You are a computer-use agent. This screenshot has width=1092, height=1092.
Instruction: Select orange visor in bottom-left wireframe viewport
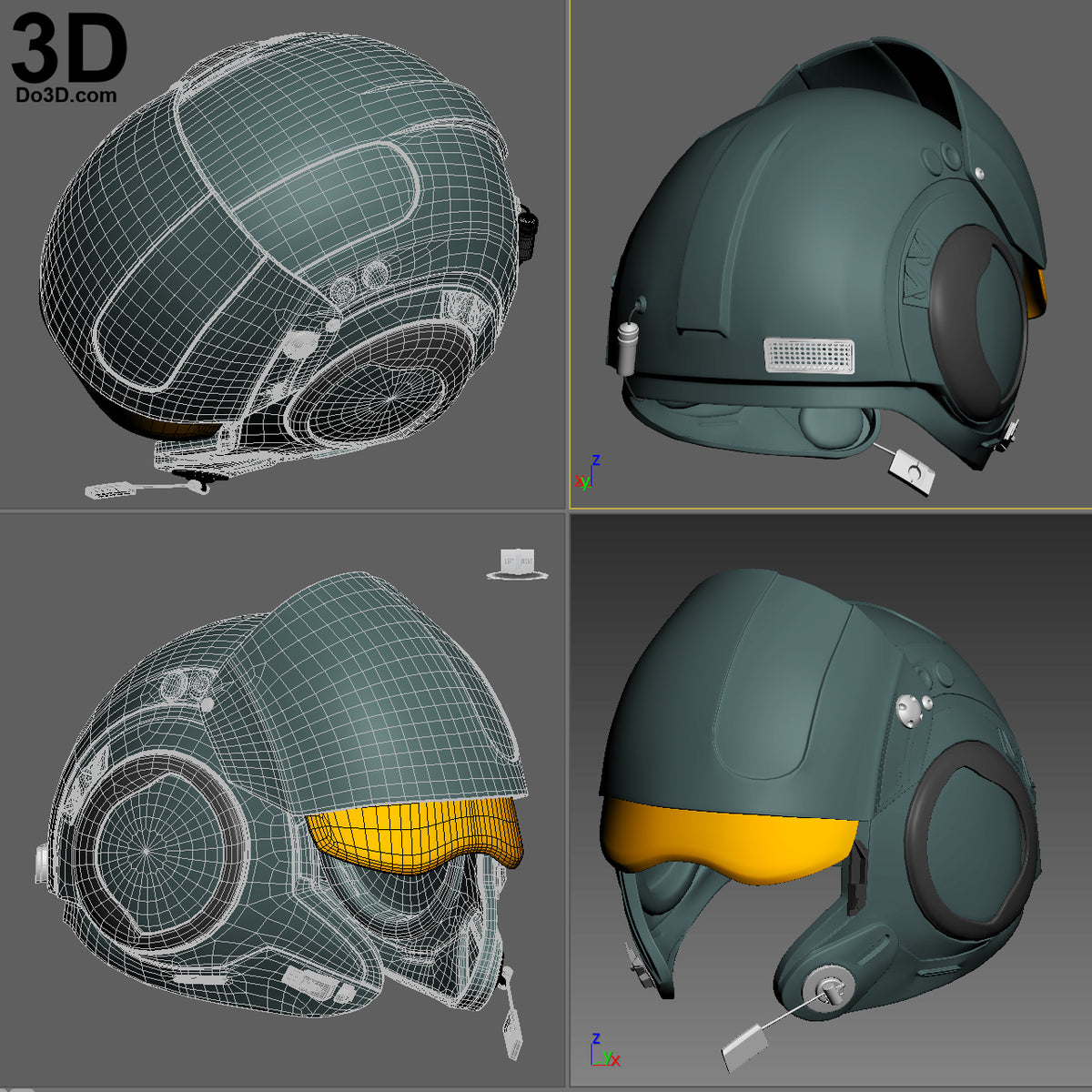(419, 835)
